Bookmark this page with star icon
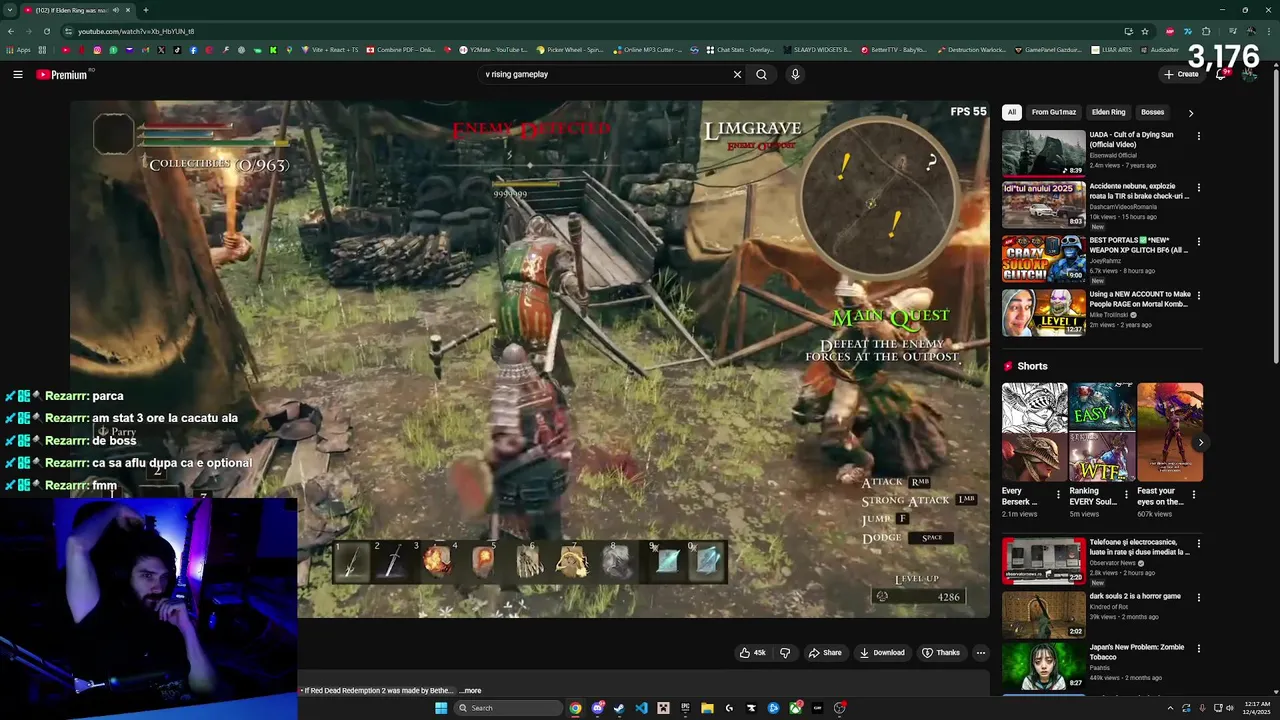Screen dimensions: 1280x720 [x=1145, y=31]
